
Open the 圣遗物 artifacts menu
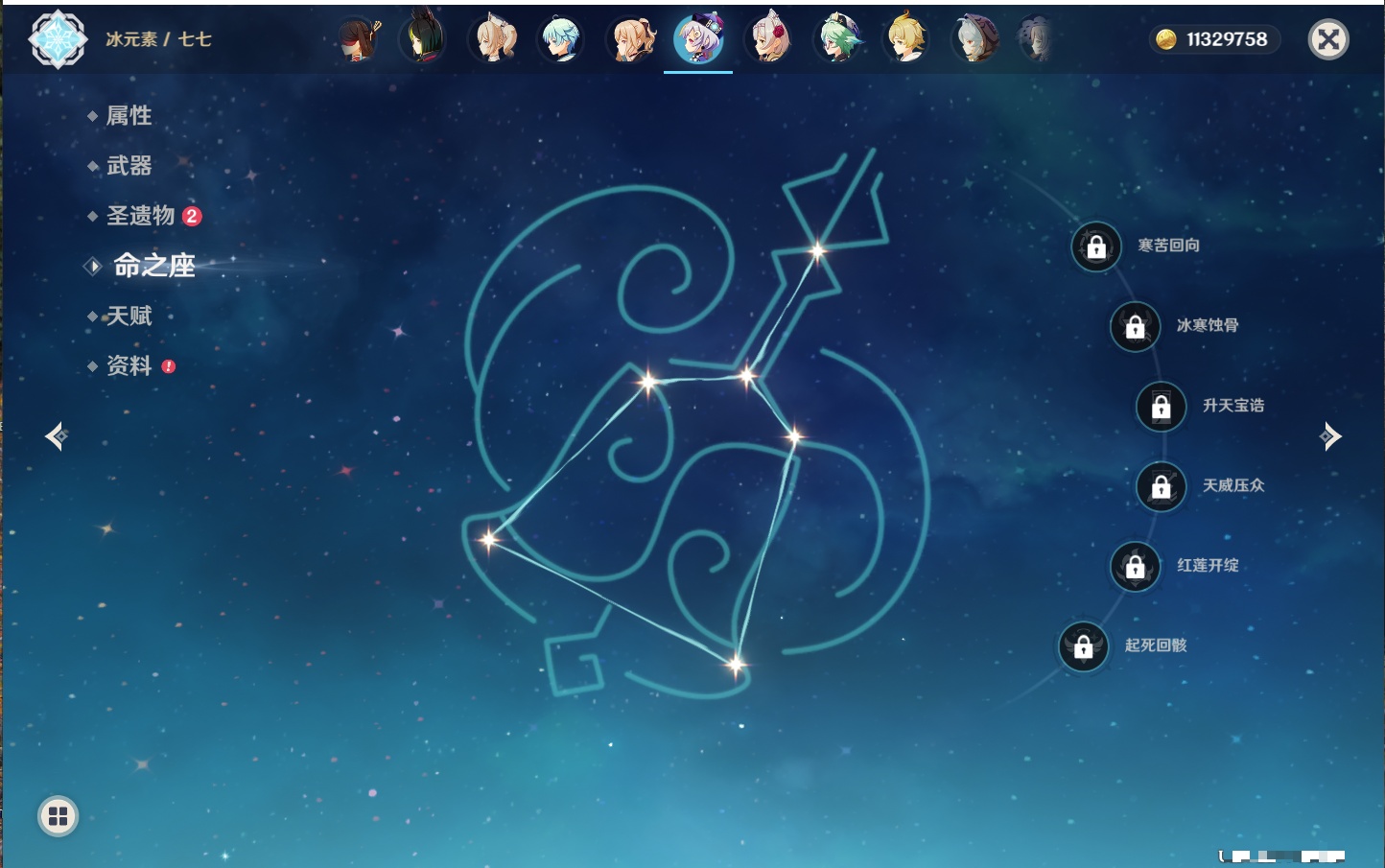coord(140,216)
